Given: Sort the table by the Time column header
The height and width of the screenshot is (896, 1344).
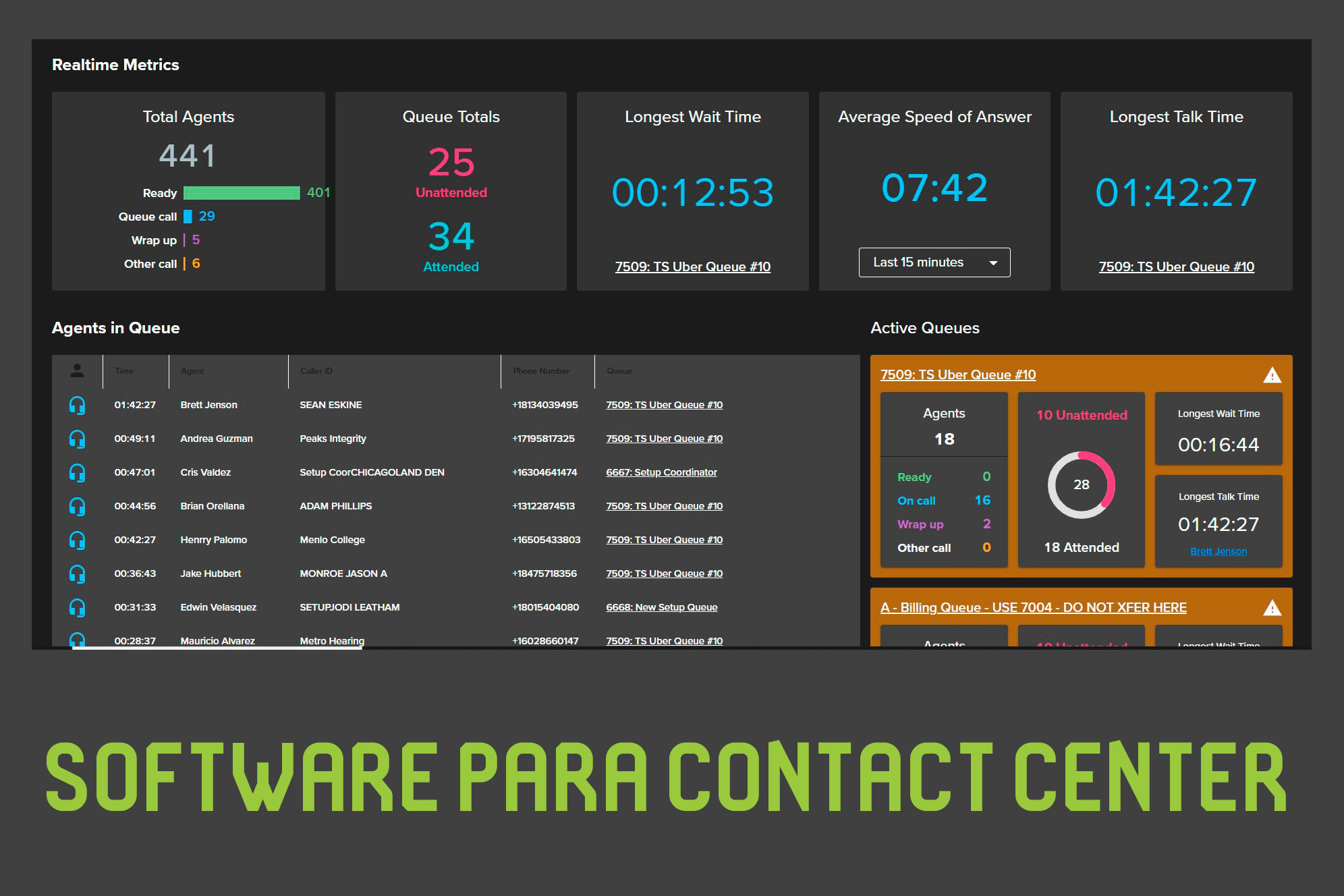Looking at the screenshot, I should coord(124,371).
